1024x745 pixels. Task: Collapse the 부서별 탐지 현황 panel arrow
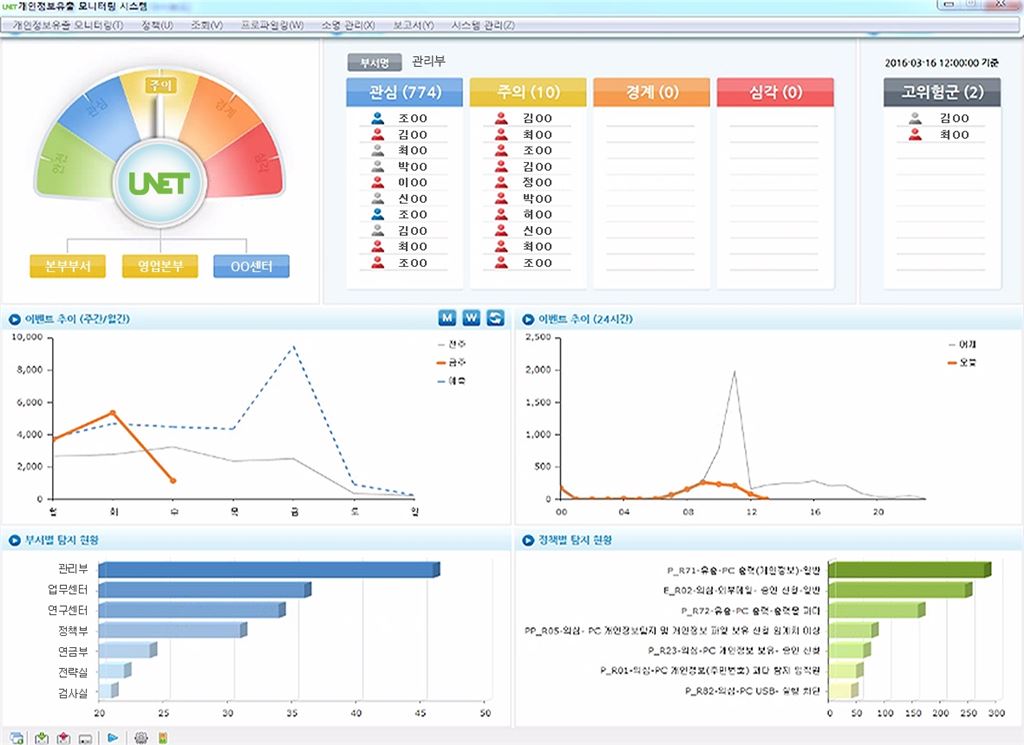14,541
